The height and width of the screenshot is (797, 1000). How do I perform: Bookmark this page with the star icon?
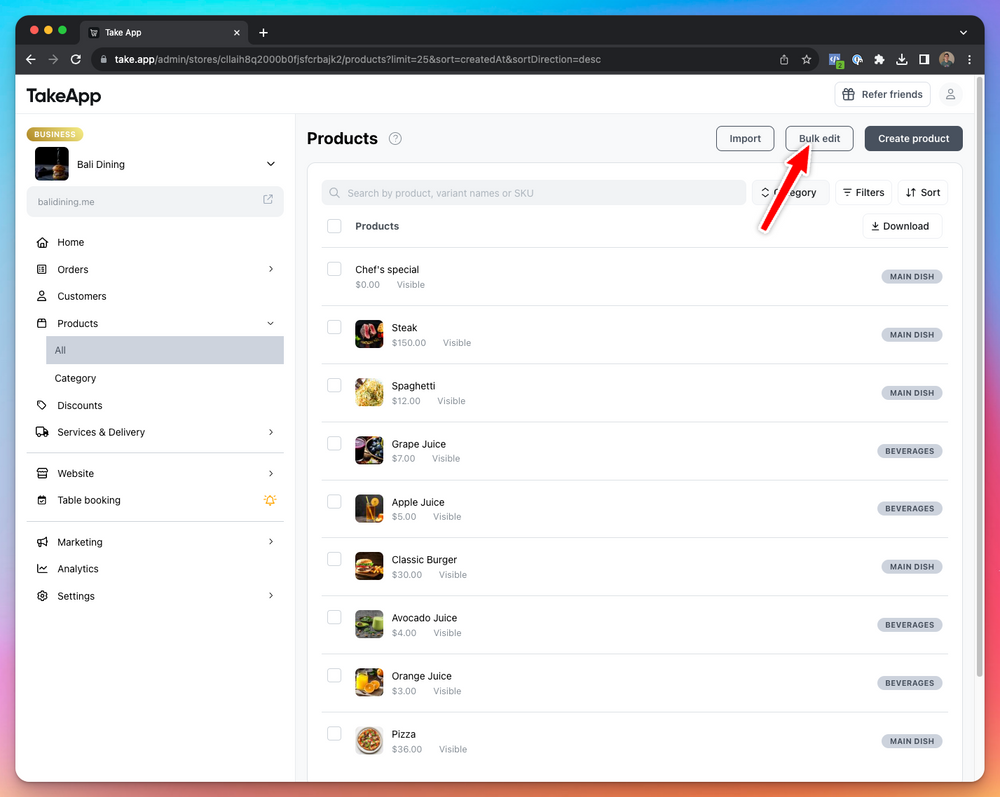(x=806, y=59)
